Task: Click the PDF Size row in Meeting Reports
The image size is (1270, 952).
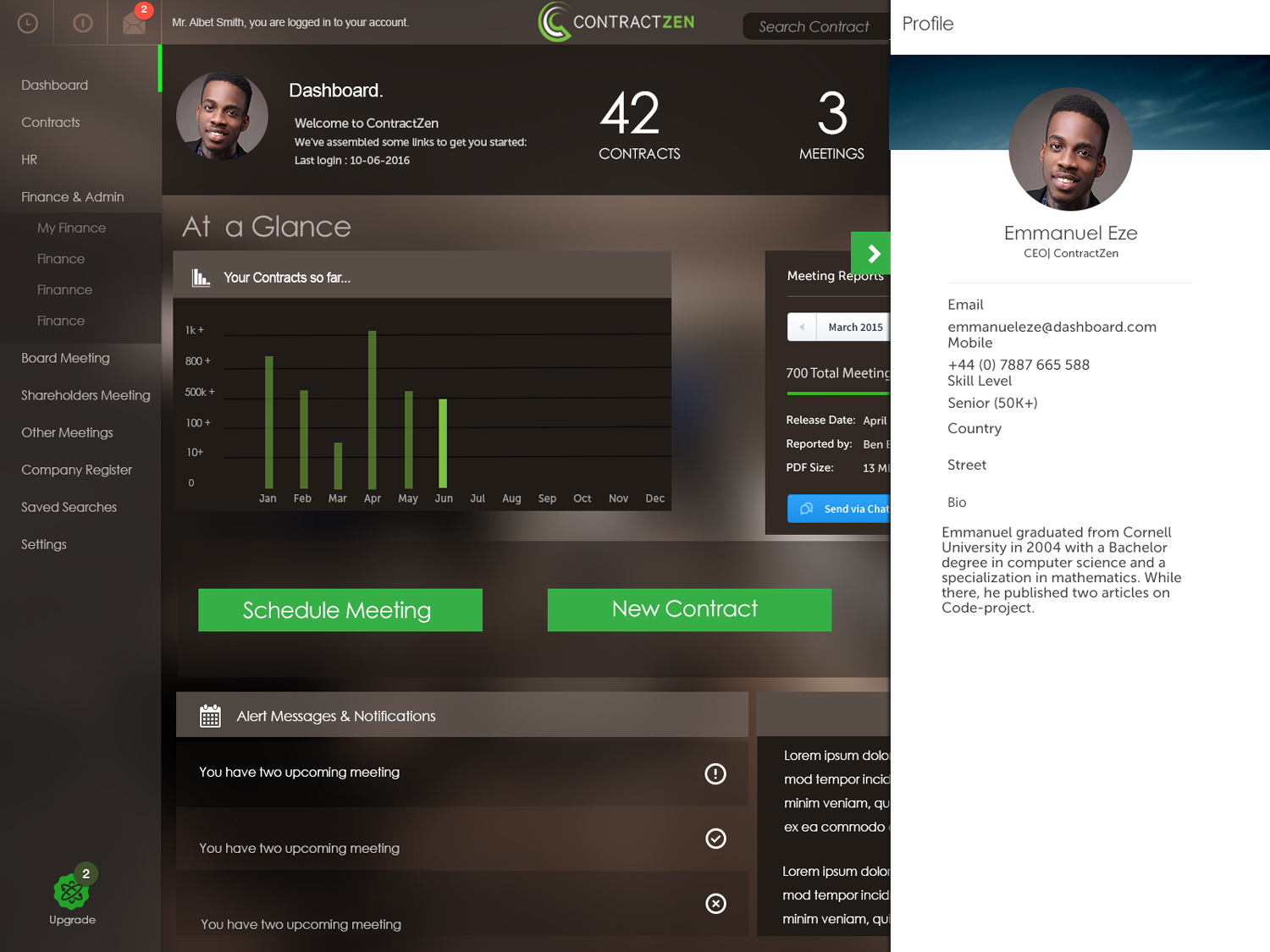Action: coord(837,467)
